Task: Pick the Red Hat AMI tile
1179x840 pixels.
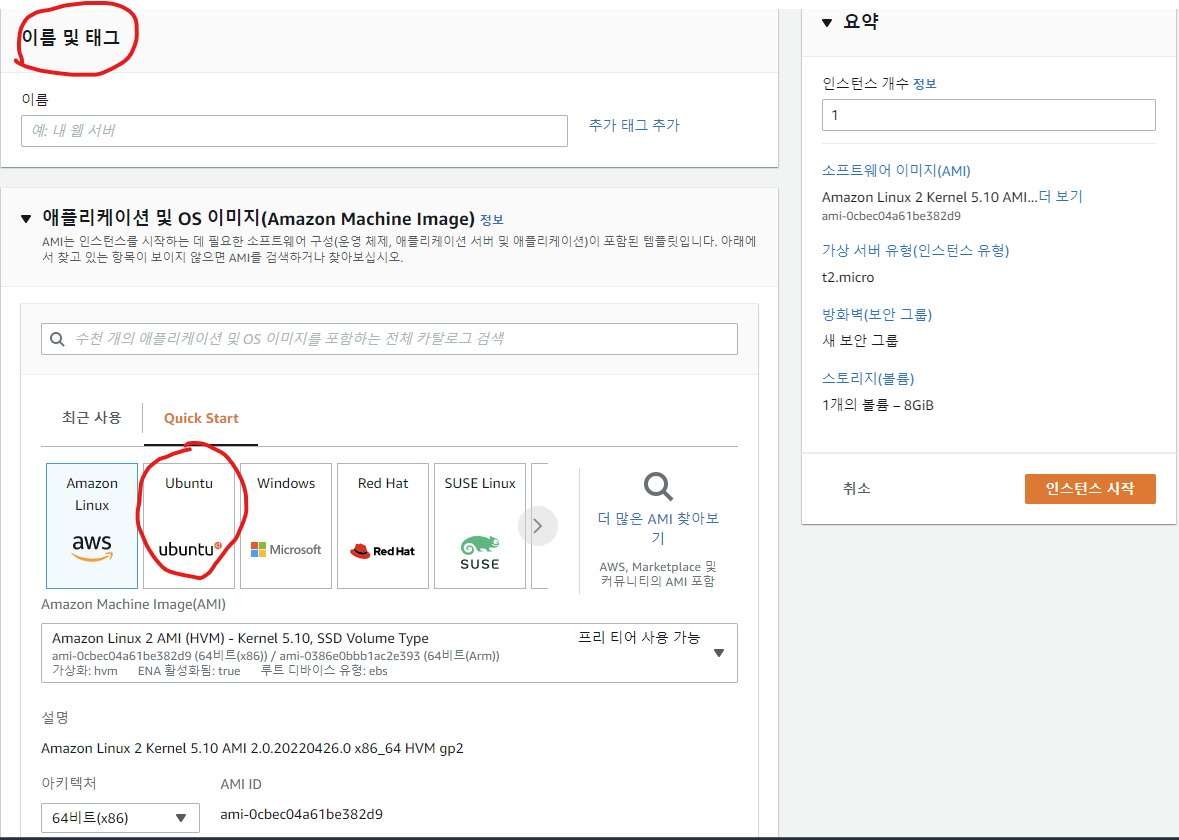Action: [x=383, y=526]
